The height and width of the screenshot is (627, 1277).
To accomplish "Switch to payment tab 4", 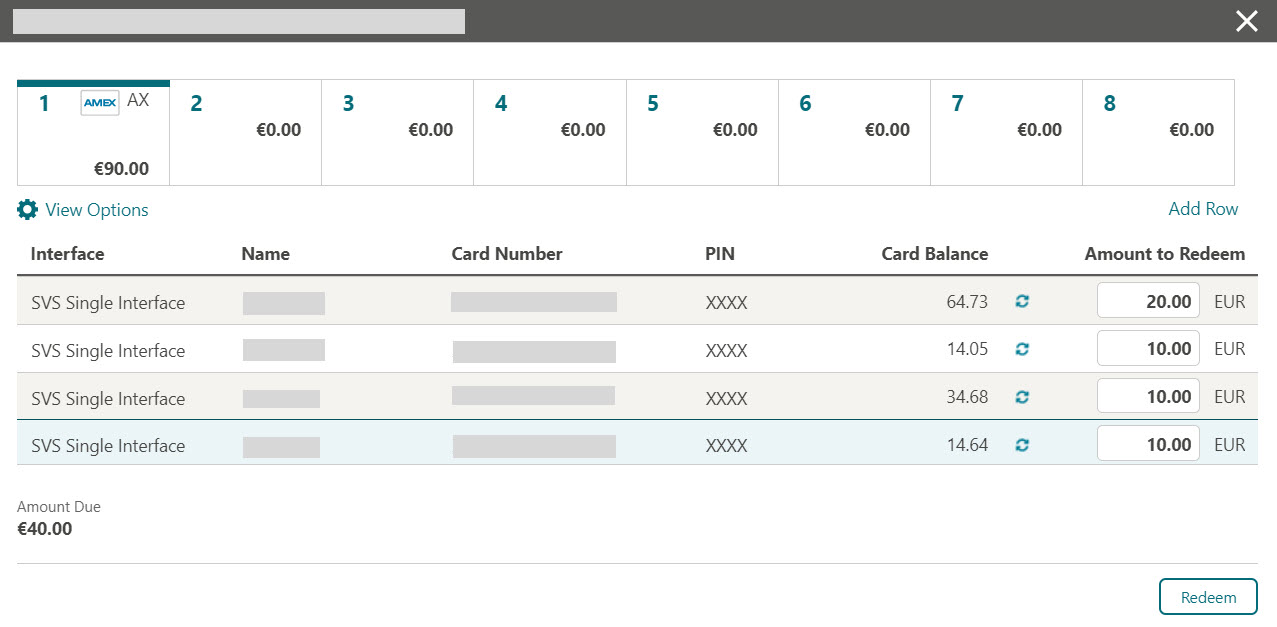I will [x=549, y=130].
